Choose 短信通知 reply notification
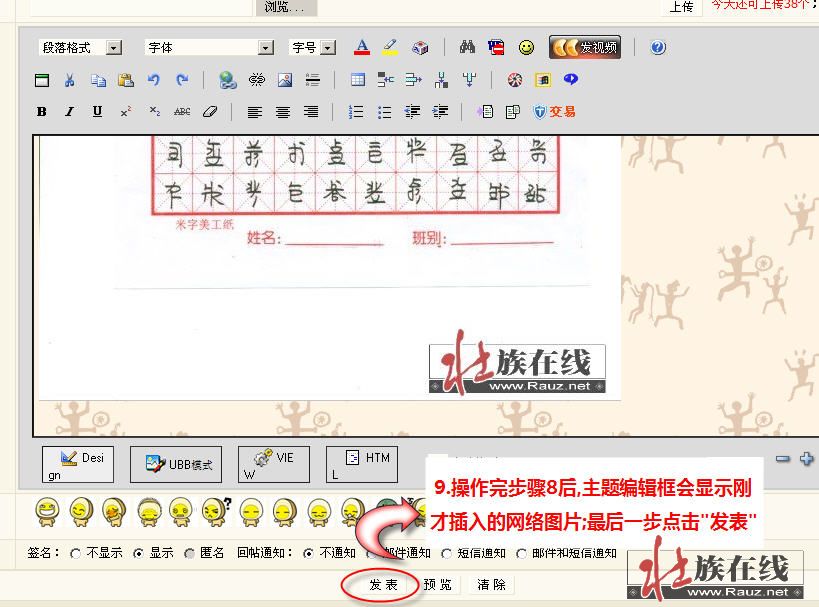This screenshot has height=607, width=819. click(446, 553)
